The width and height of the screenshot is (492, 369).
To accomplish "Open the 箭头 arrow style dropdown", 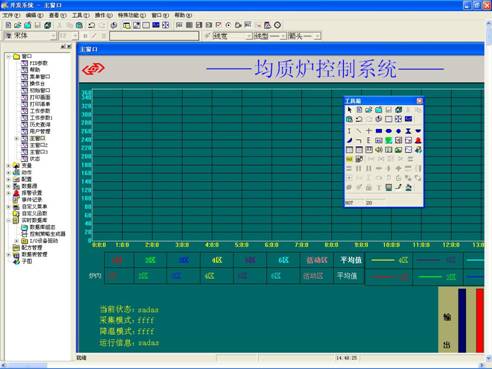I will [304, 36].
